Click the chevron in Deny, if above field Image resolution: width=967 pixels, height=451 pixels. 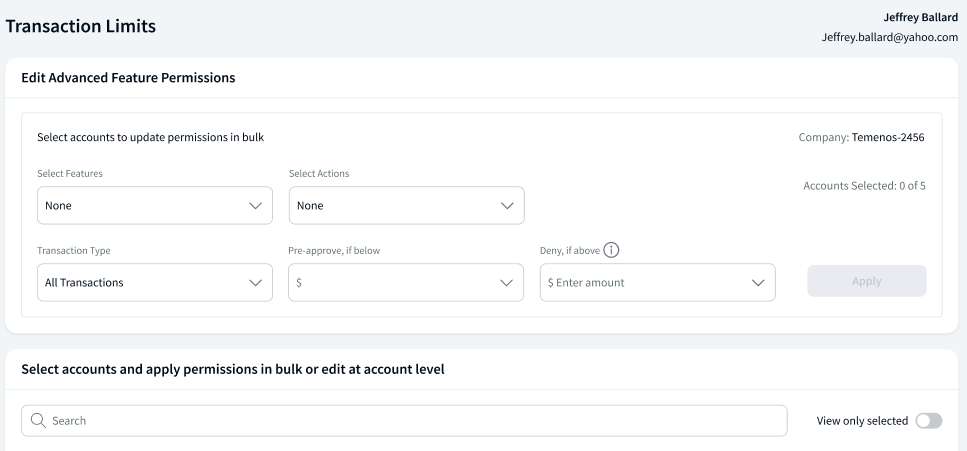tap(758, 283)
